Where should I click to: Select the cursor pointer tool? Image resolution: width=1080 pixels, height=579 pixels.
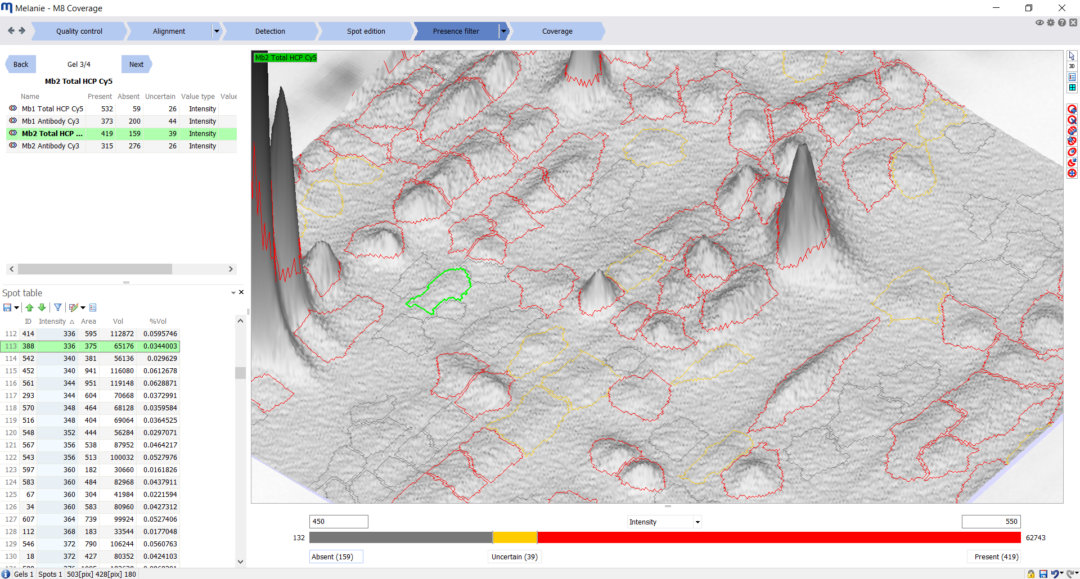(x=1072, y=55)
